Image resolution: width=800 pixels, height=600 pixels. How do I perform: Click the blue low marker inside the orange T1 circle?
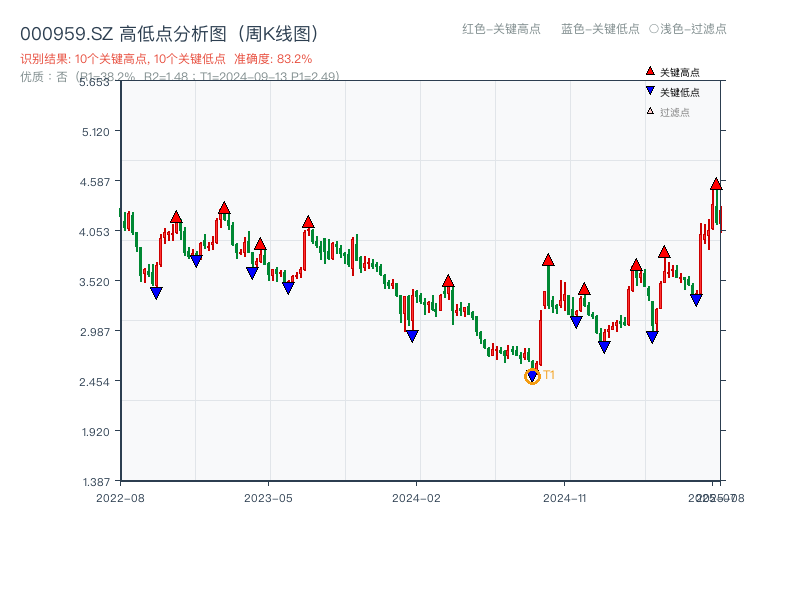coord(532,376)
